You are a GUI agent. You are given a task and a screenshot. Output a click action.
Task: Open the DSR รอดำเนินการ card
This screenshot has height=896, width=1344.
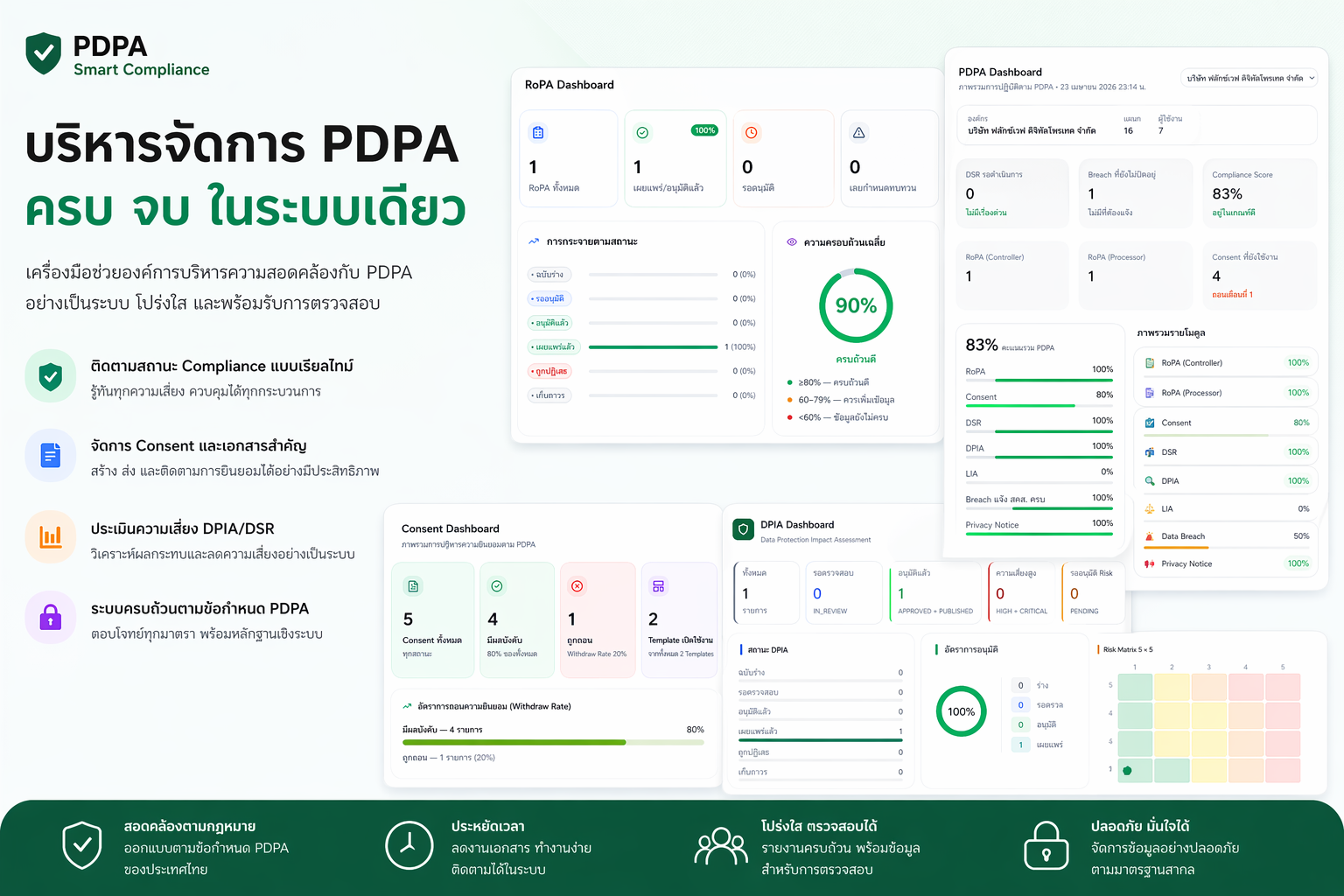point(1012,193)
